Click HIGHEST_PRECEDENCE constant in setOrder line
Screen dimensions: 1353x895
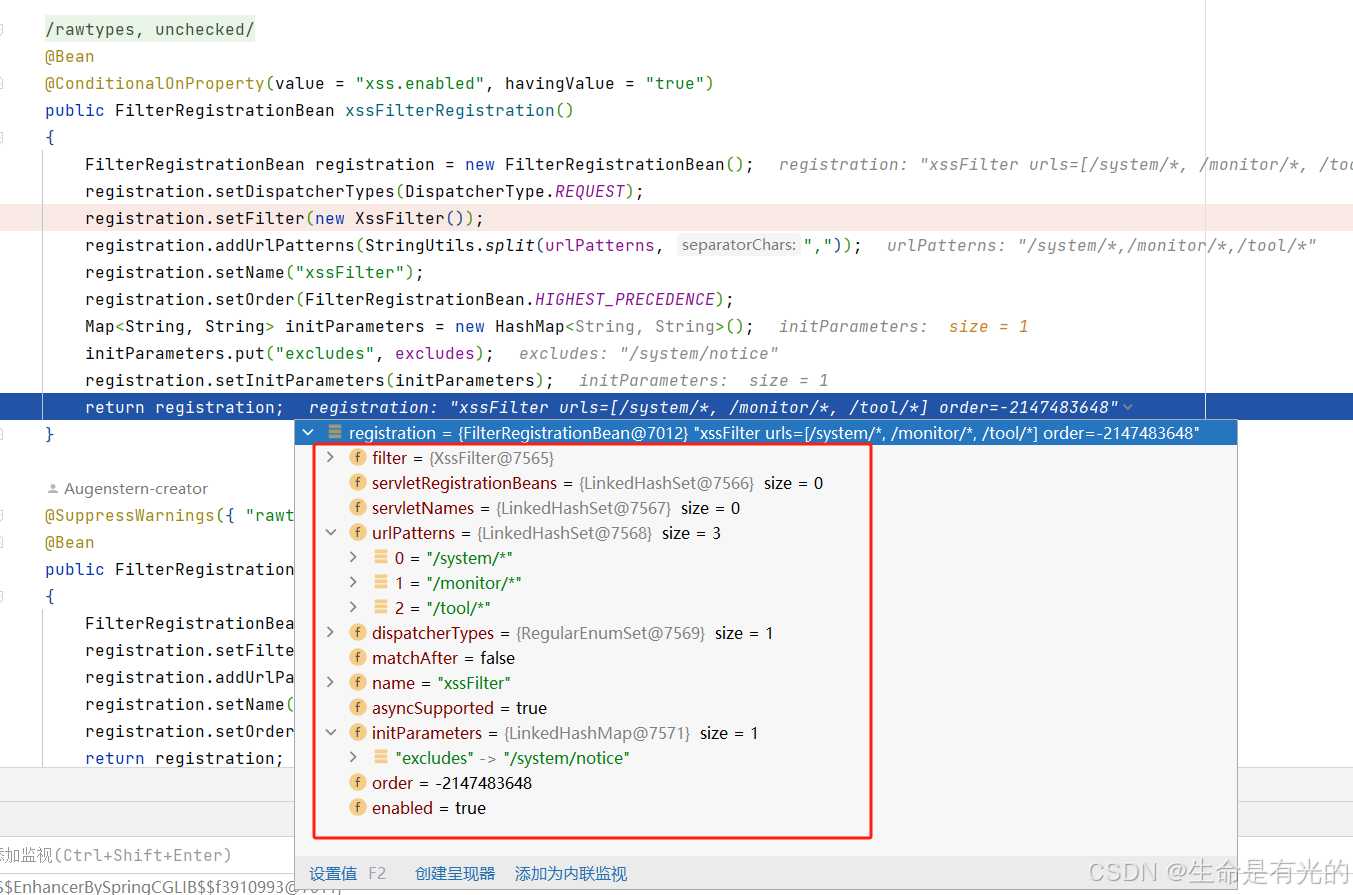point(625,299)
